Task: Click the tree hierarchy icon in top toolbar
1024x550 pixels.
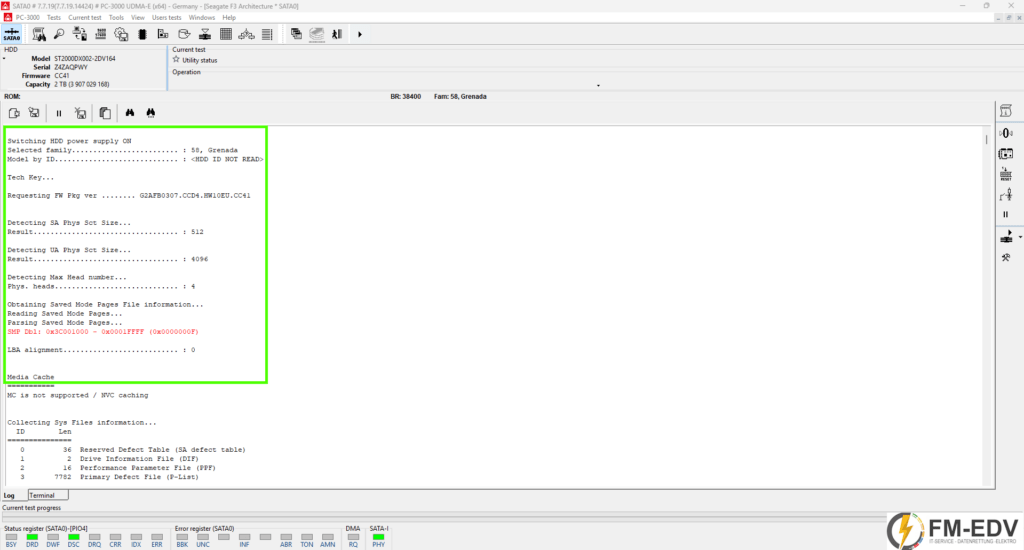Action: tap(246, 34)
